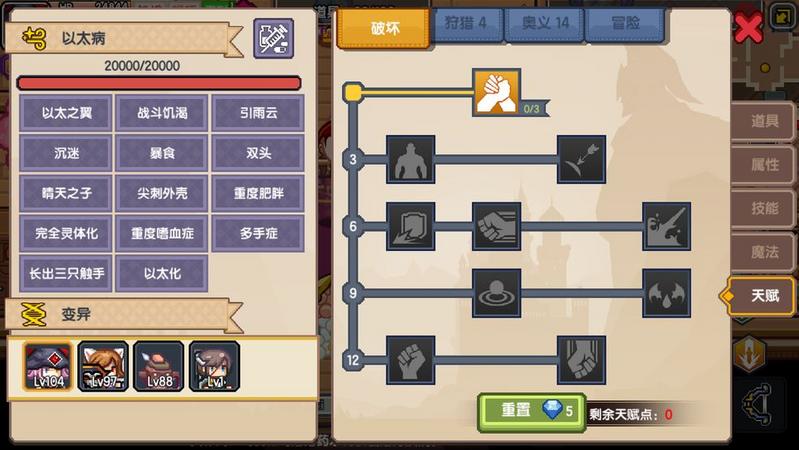Viewport: 799px width, 450px height.
Task: Click the 重置 reset button
Action: pos(531,411)
